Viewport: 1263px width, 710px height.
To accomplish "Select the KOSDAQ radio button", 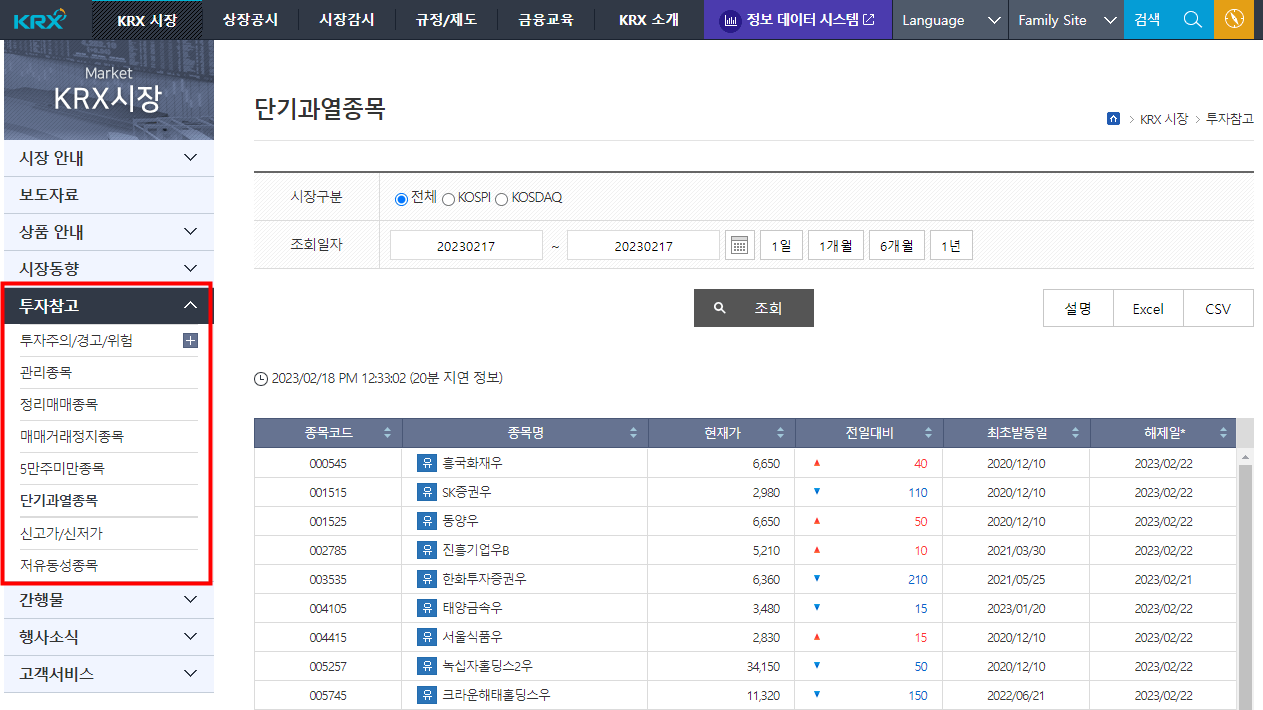I will pos(501,197).
